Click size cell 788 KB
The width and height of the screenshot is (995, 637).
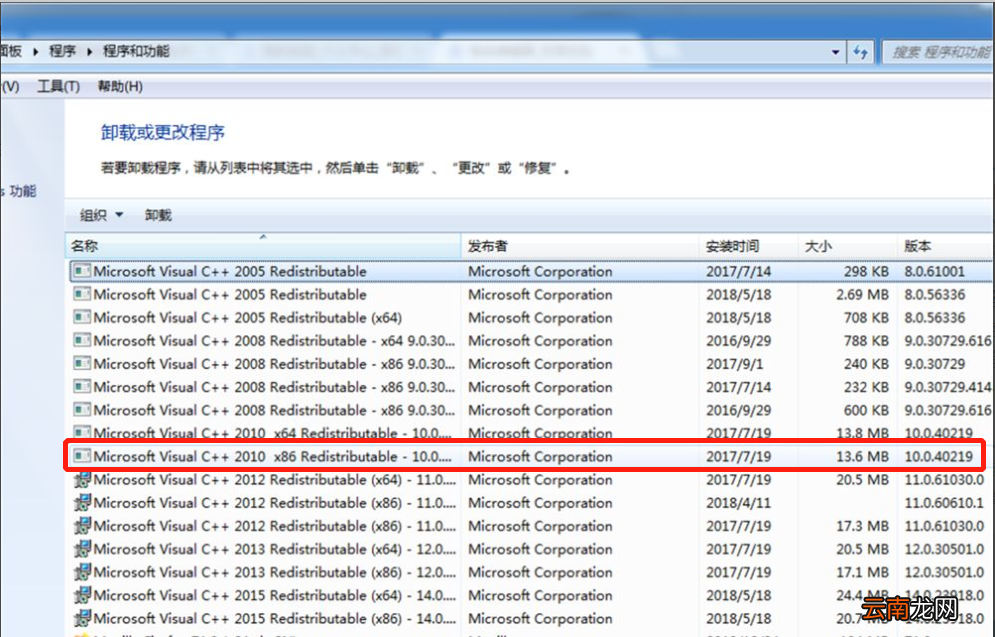click(866, 341)
